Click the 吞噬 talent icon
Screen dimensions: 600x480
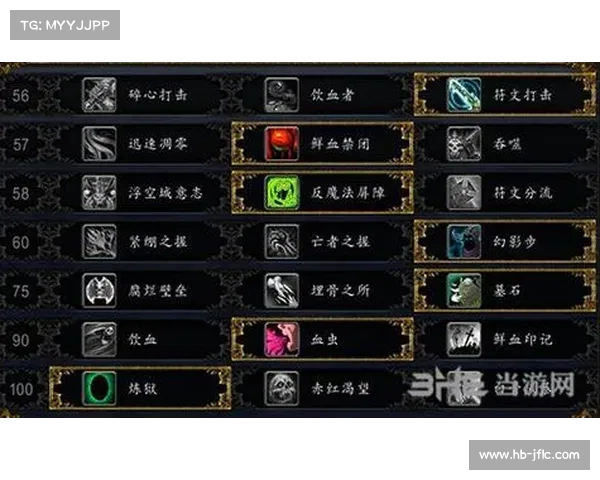click(464, 144)
